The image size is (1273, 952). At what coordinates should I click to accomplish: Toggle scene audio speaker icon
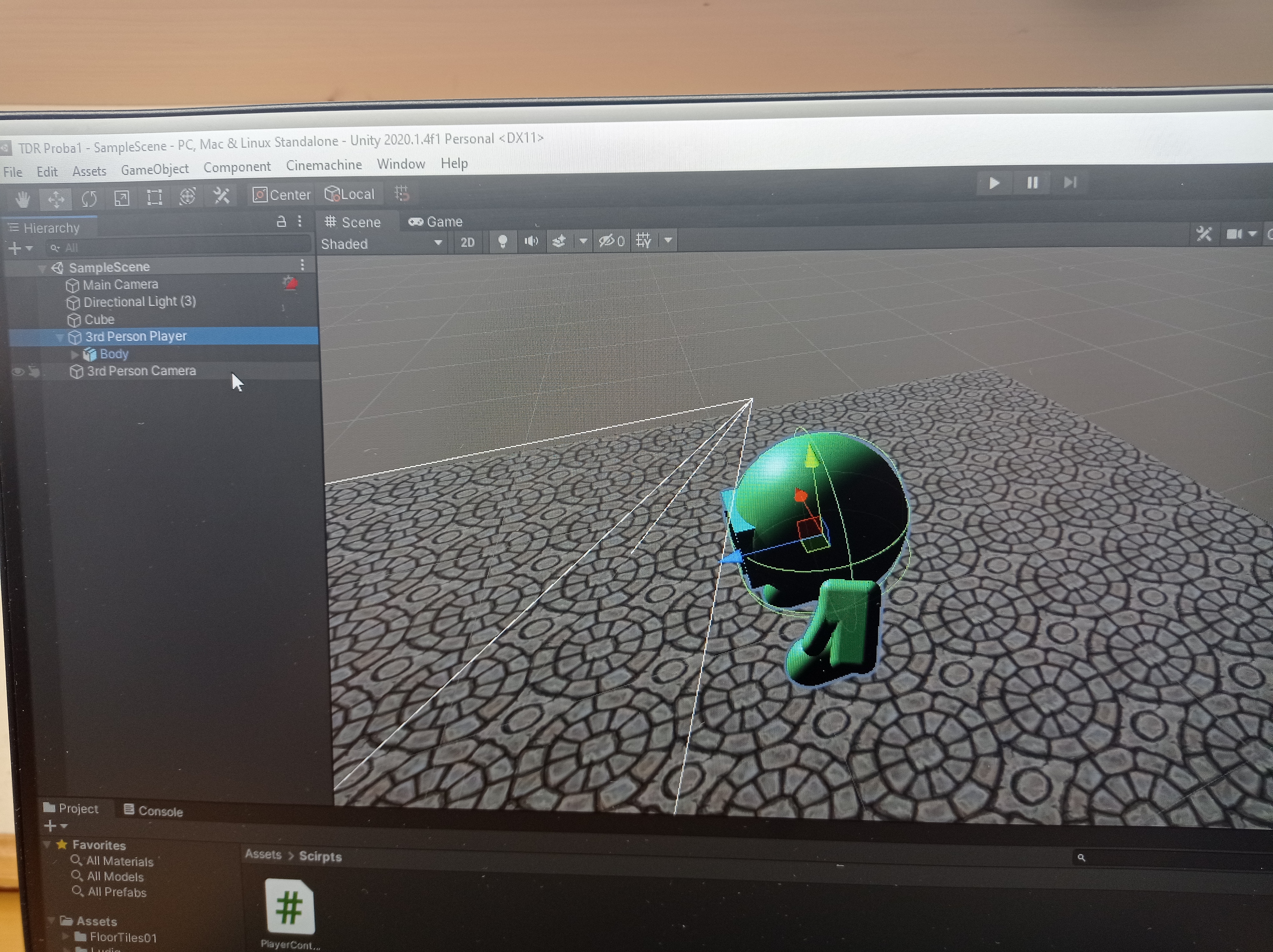(531, 241)
